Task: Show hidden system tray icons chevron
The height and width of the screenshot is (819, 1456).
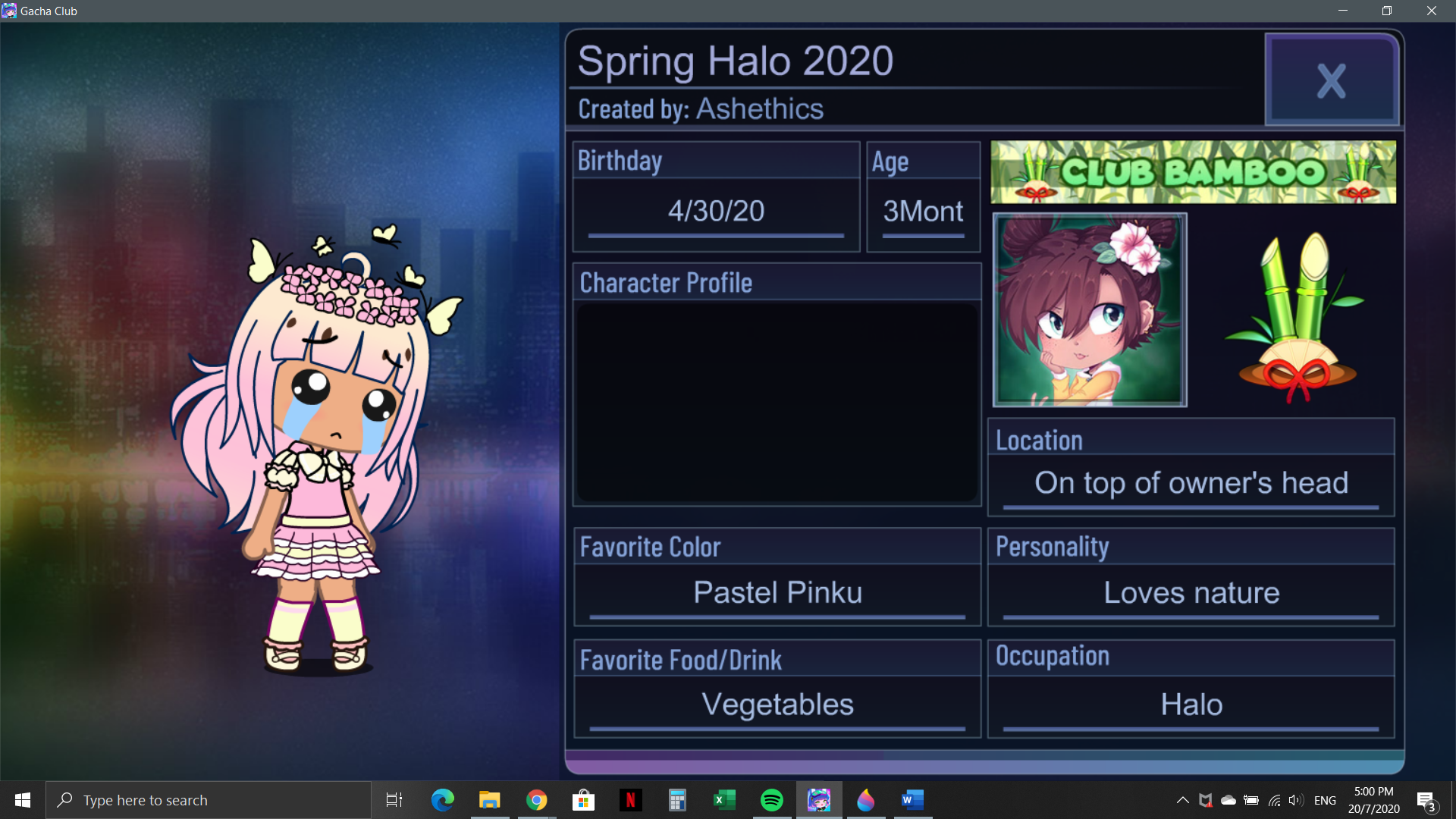Action: (x=1182, y=800)
